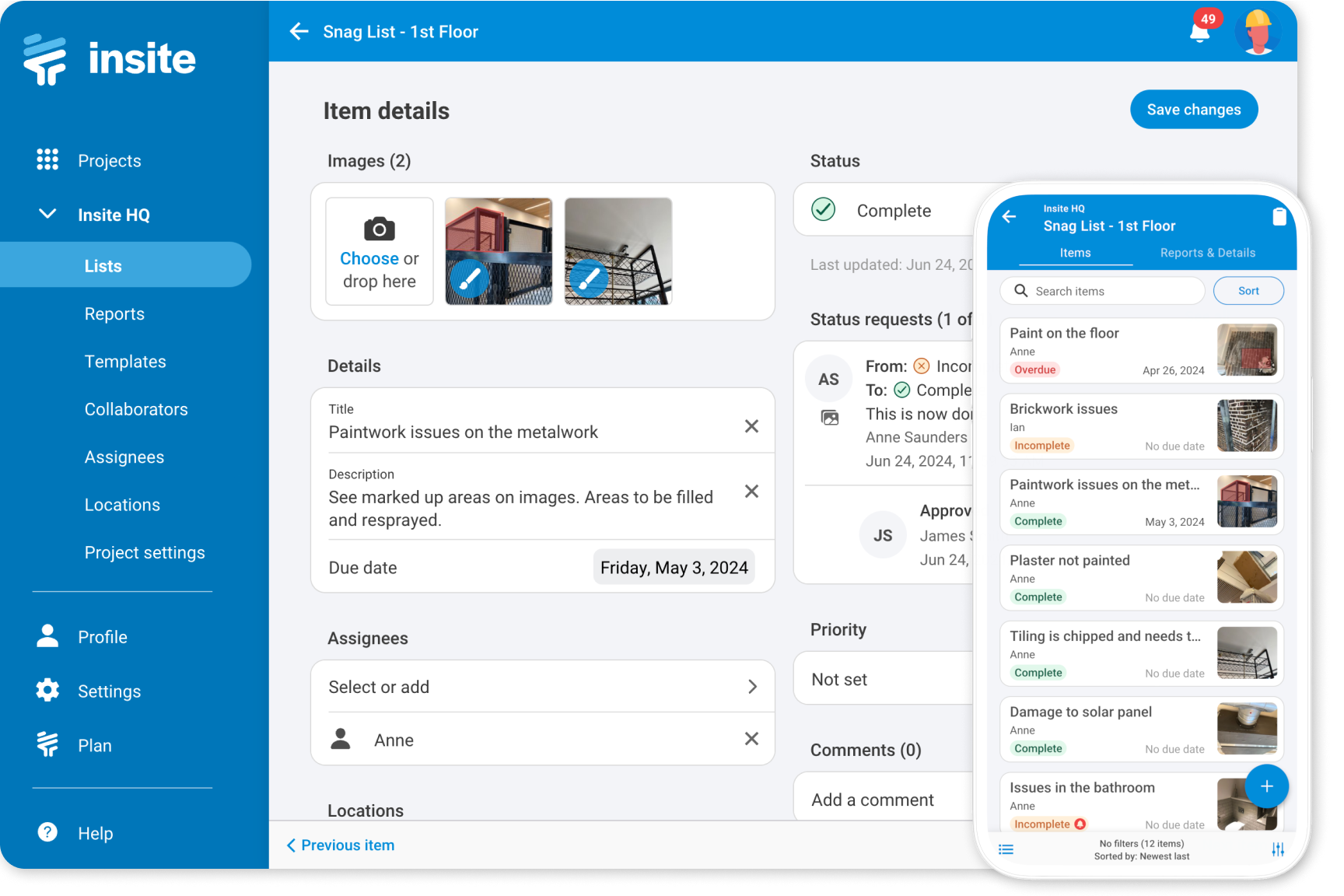Click the Help question mark icon
The width and height of the screenshot is (1344, 896).
click(47, 832)
